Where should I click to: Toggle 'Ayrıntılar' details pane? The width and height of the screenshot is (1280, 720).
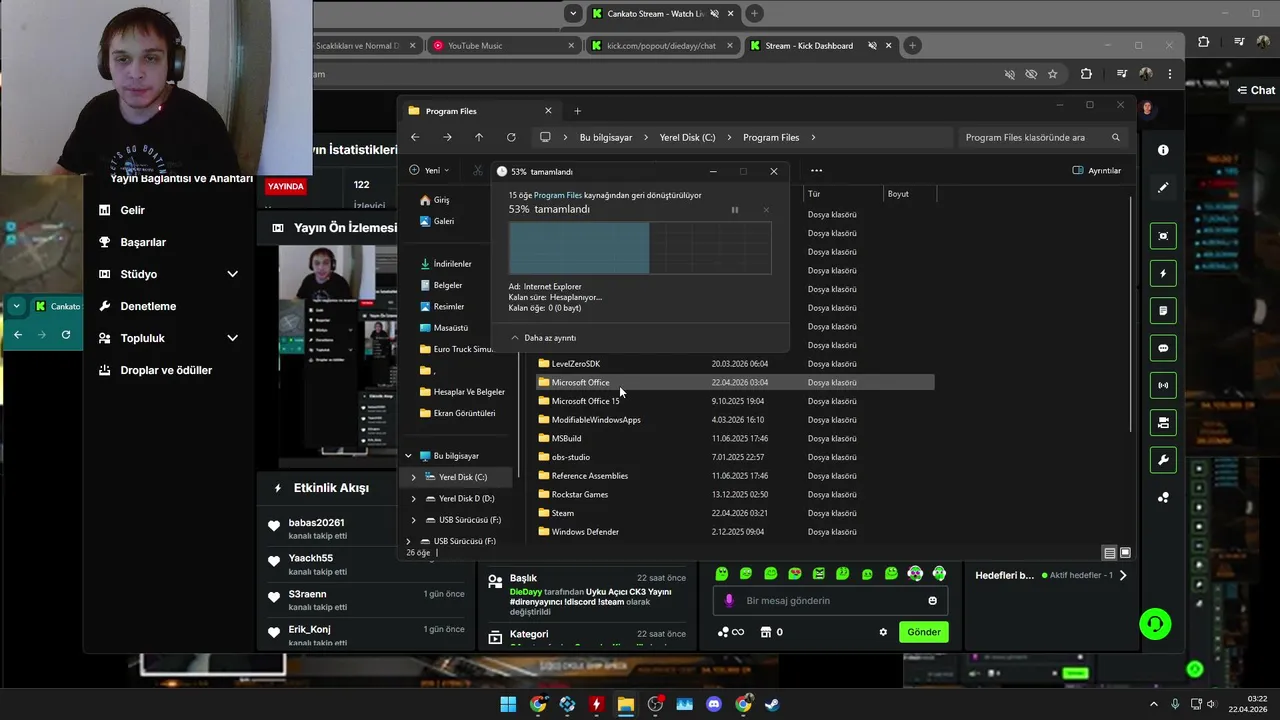(x=1097, y=170)
